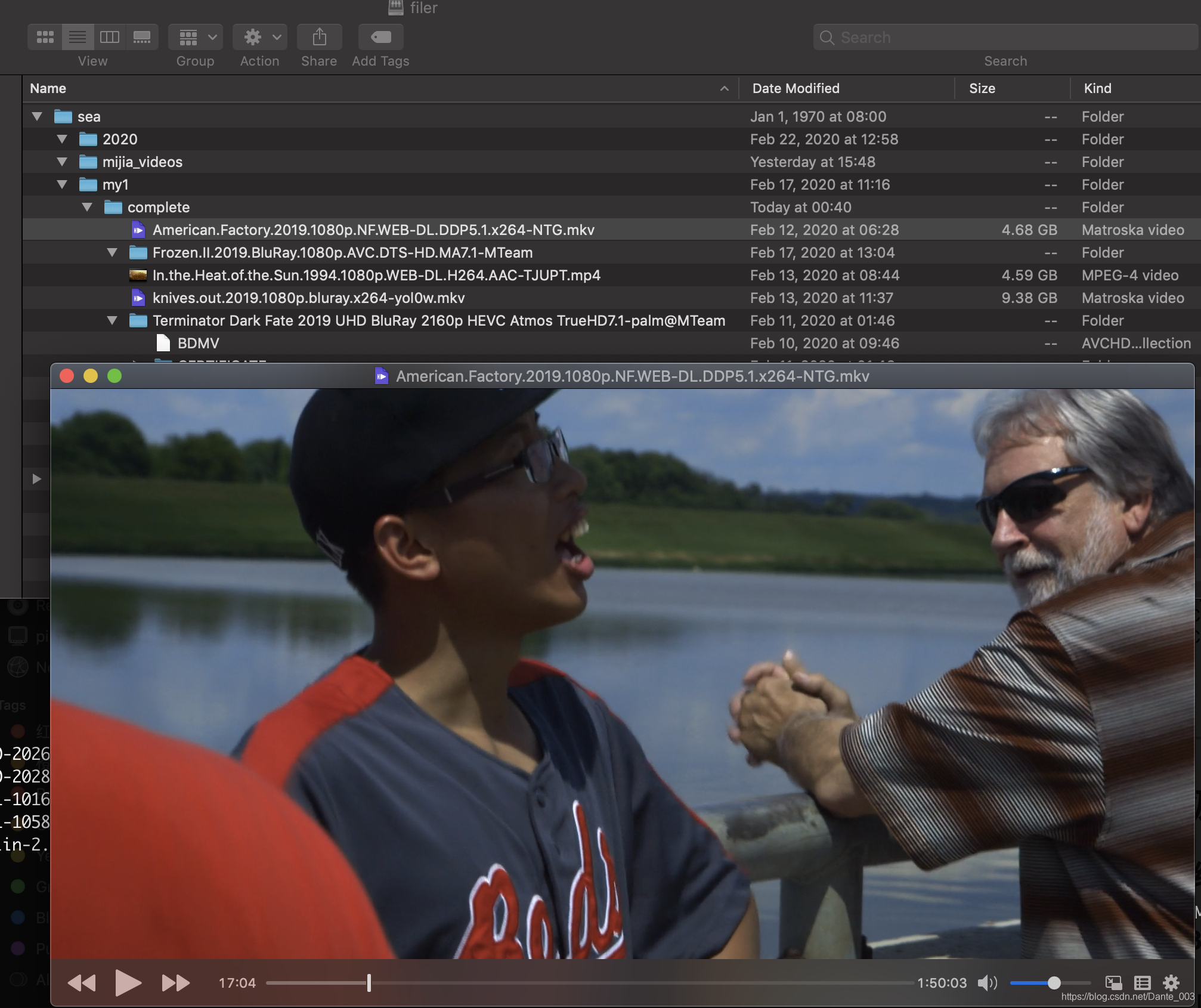Select the Frozen.II.2019 folder name
1201x1008 pixels.
click(343, 252)
